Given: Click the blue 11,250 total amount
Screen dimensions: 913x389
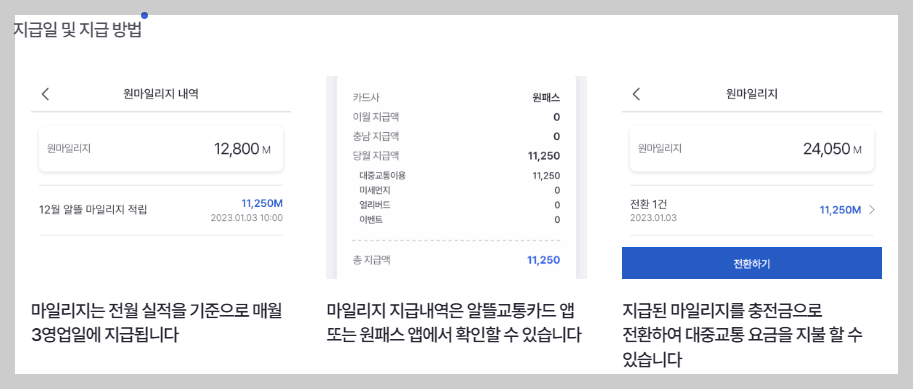Looking at the screenshot, I should click(543, 260).
